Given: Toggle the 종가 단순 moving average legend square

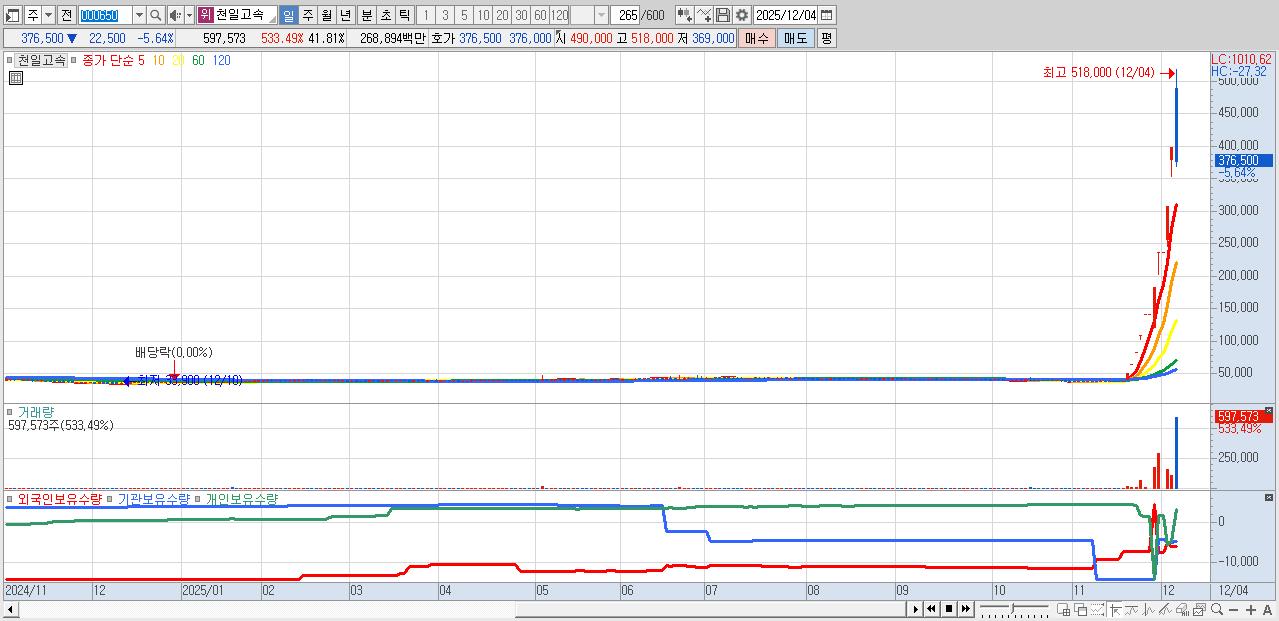Looking at the screenshot, I should [74, 60].
